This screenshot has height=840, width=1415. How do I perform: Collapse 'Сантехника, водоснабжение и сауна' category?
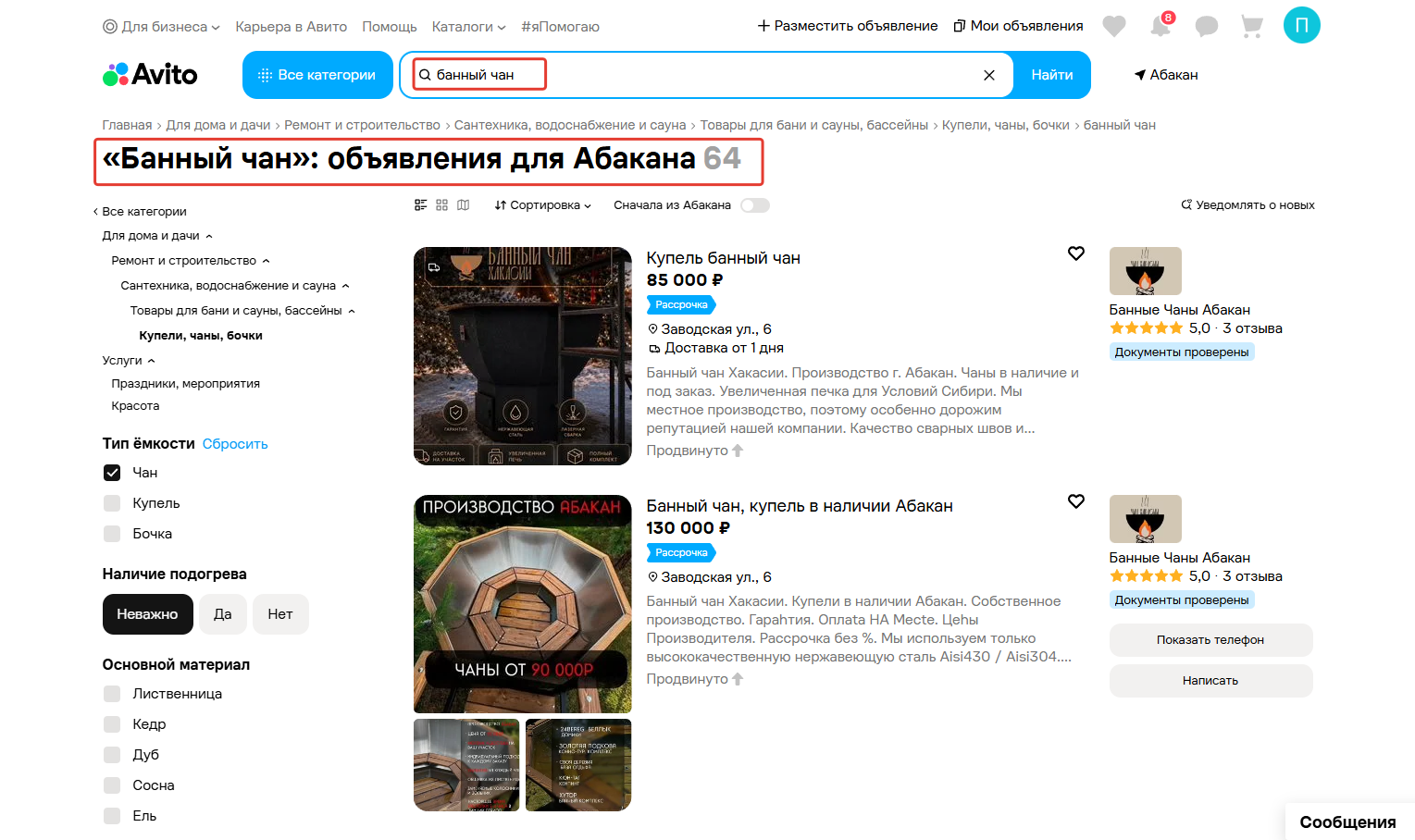pyautogui.click(x=346, y=286)
